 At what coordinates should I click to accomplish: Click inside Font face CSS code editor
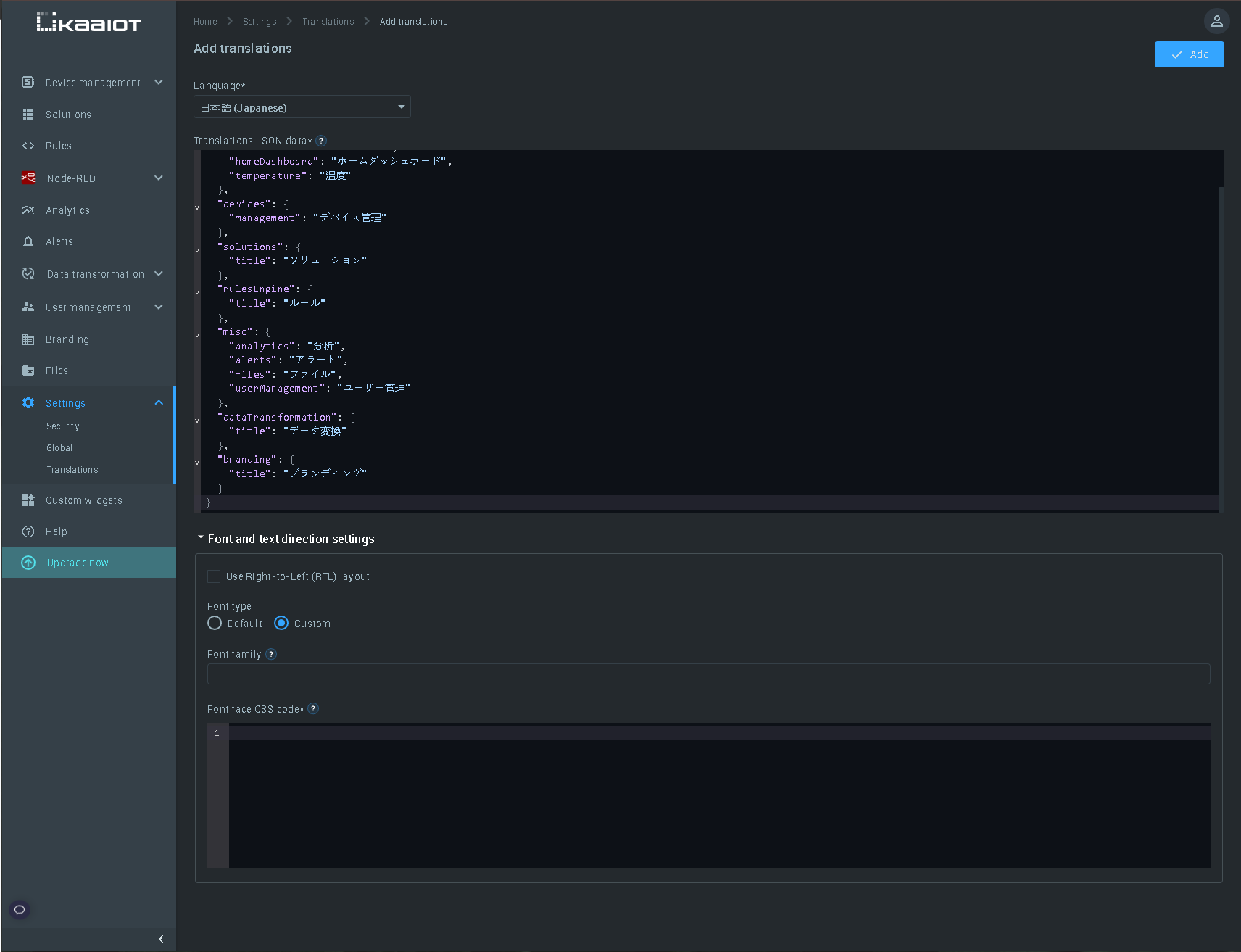pyautogui.click(x=719, y=796)
